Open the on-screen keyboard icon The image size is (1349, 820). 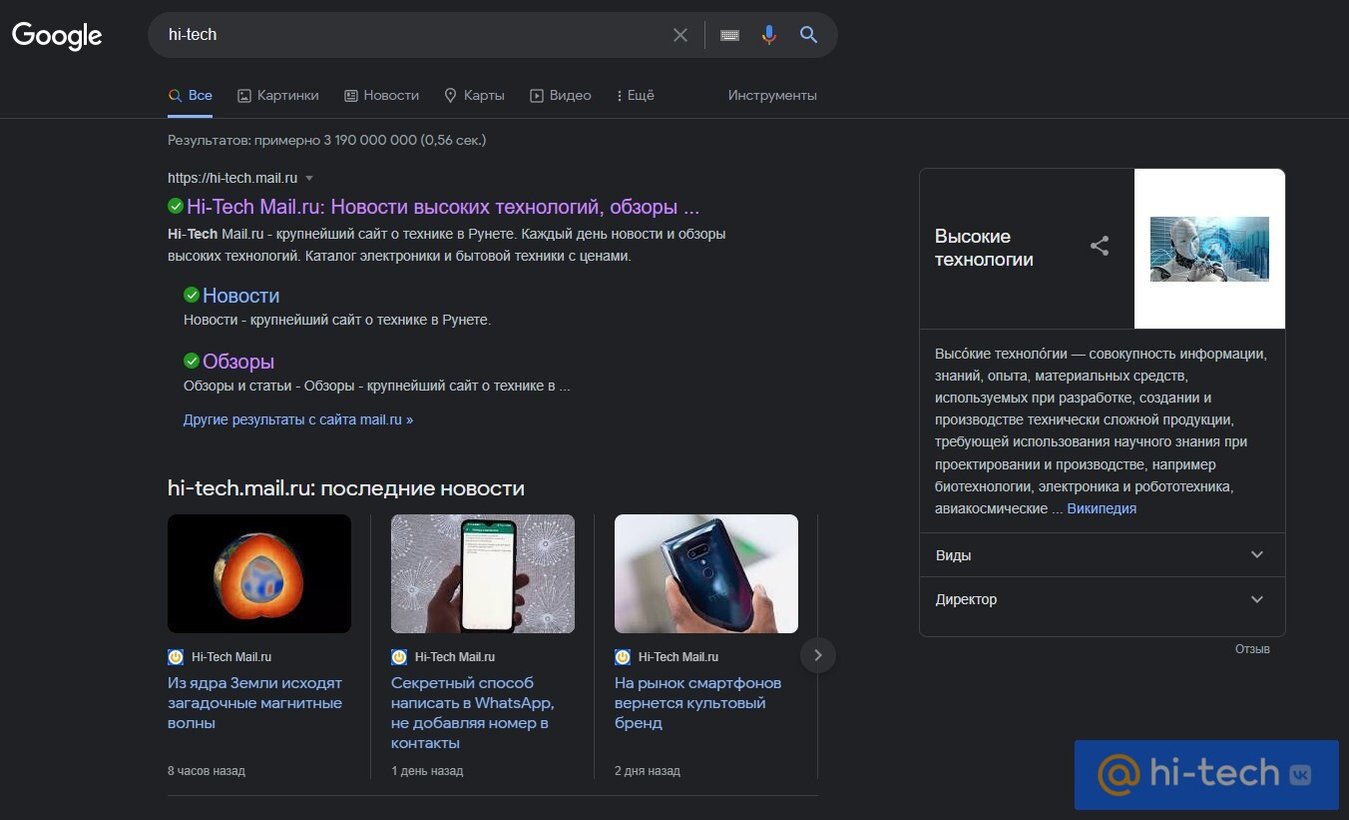[x=730, y=35]
